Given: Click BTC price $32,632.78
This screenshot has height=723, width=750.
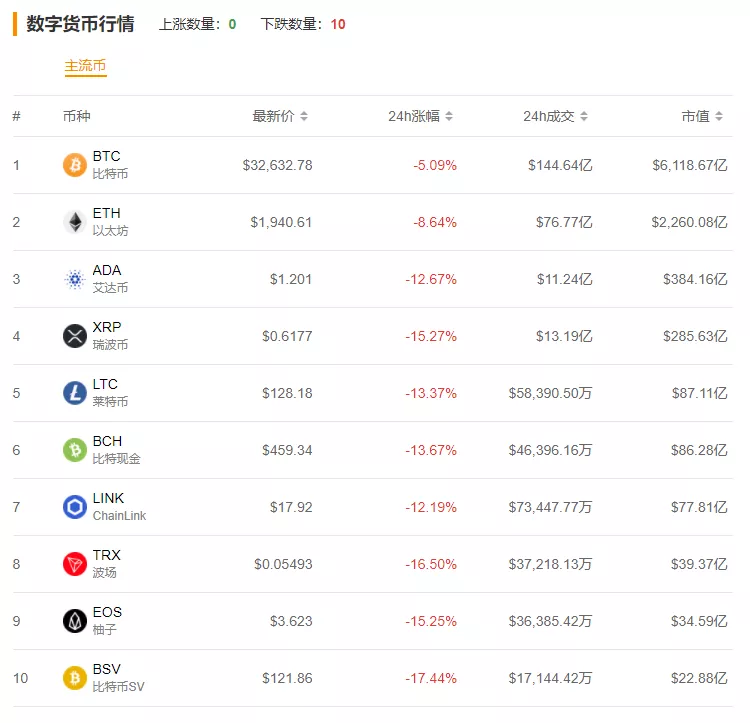Looking at the screenshot, I should (x=277, y=165).
